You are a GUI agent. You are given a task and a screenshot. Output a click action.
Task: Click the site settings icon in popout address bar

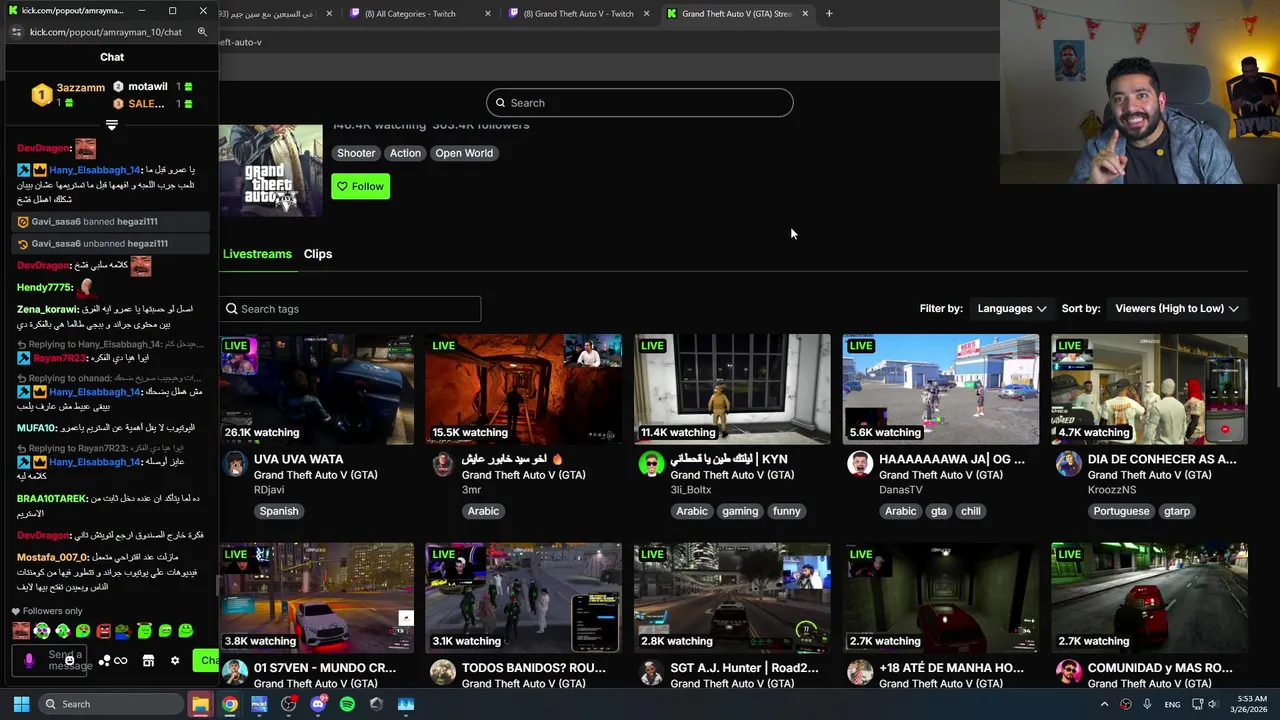click(16, 32)
